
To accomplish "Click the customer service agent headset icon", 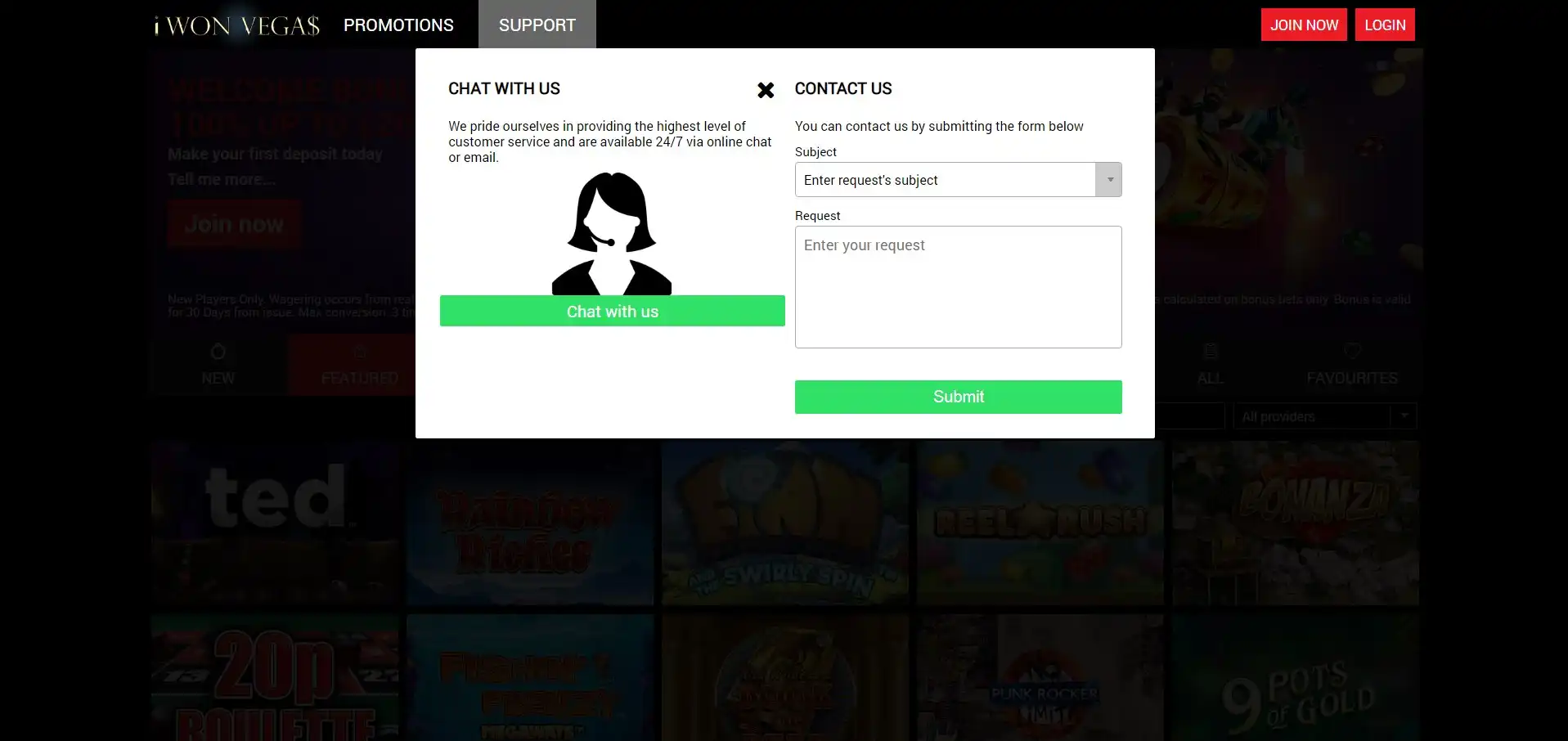I will click(612, 234).
